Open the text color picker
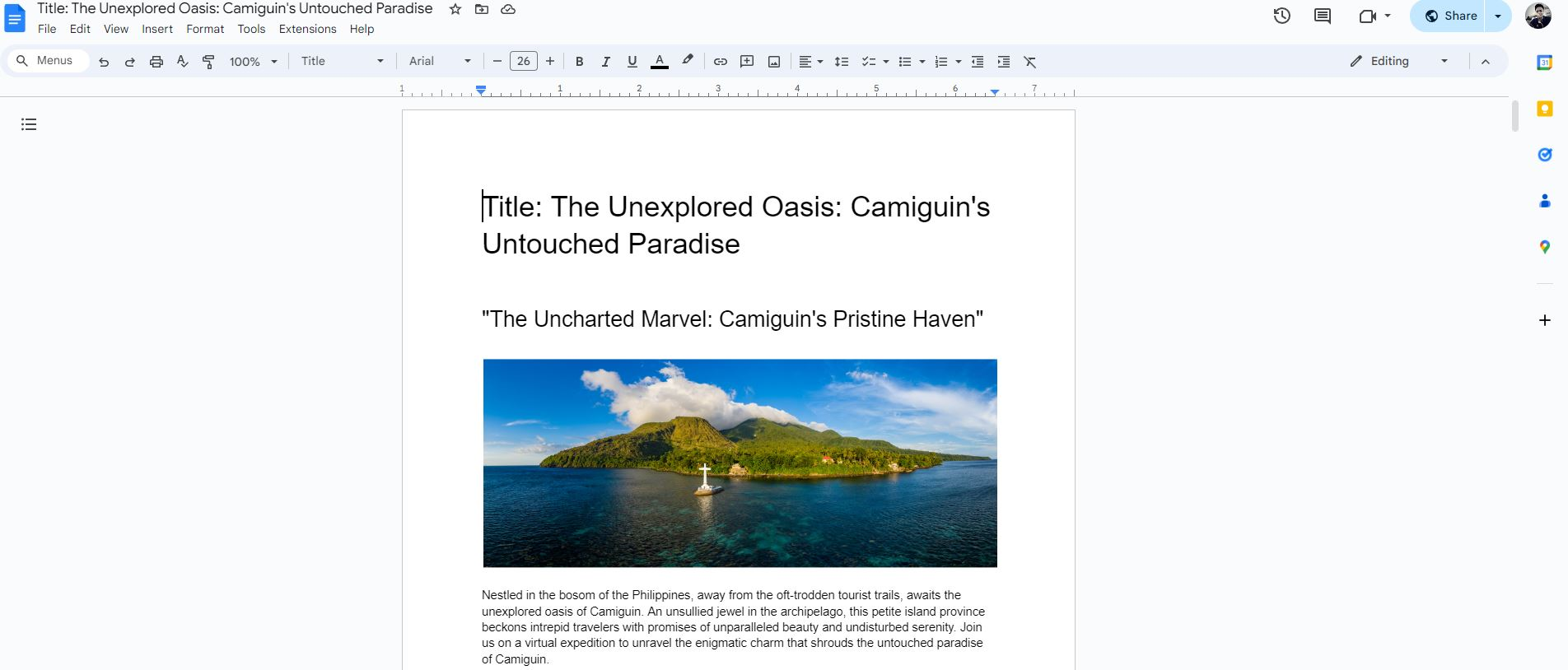 pos(660,62)
